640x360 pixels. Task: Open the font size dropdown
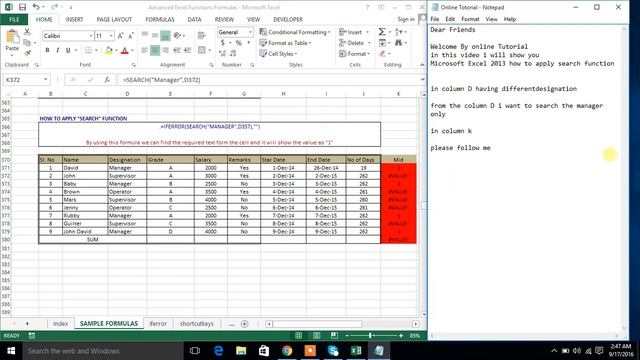[x=111, y=36]
